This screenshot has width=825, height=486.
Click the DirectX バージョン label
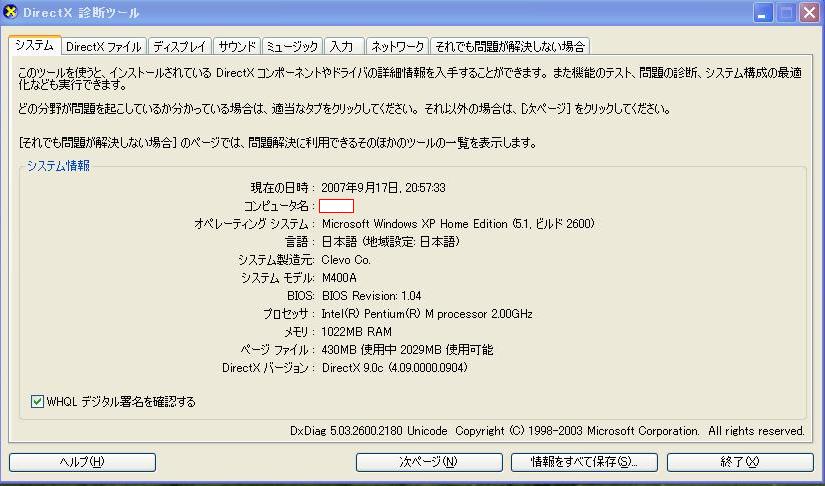pyautogui.click(x=268, y=368)
